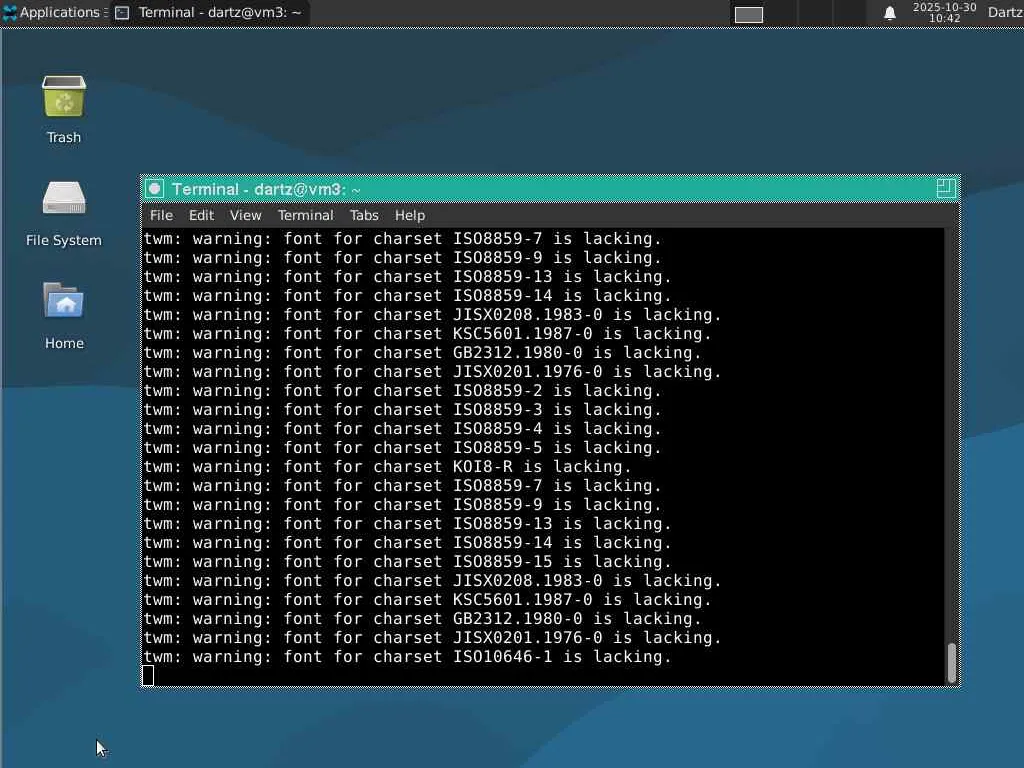This screenshot has width=1024, height=768.
Task: Click the Home label on desktop
Action: click(64, 344)
